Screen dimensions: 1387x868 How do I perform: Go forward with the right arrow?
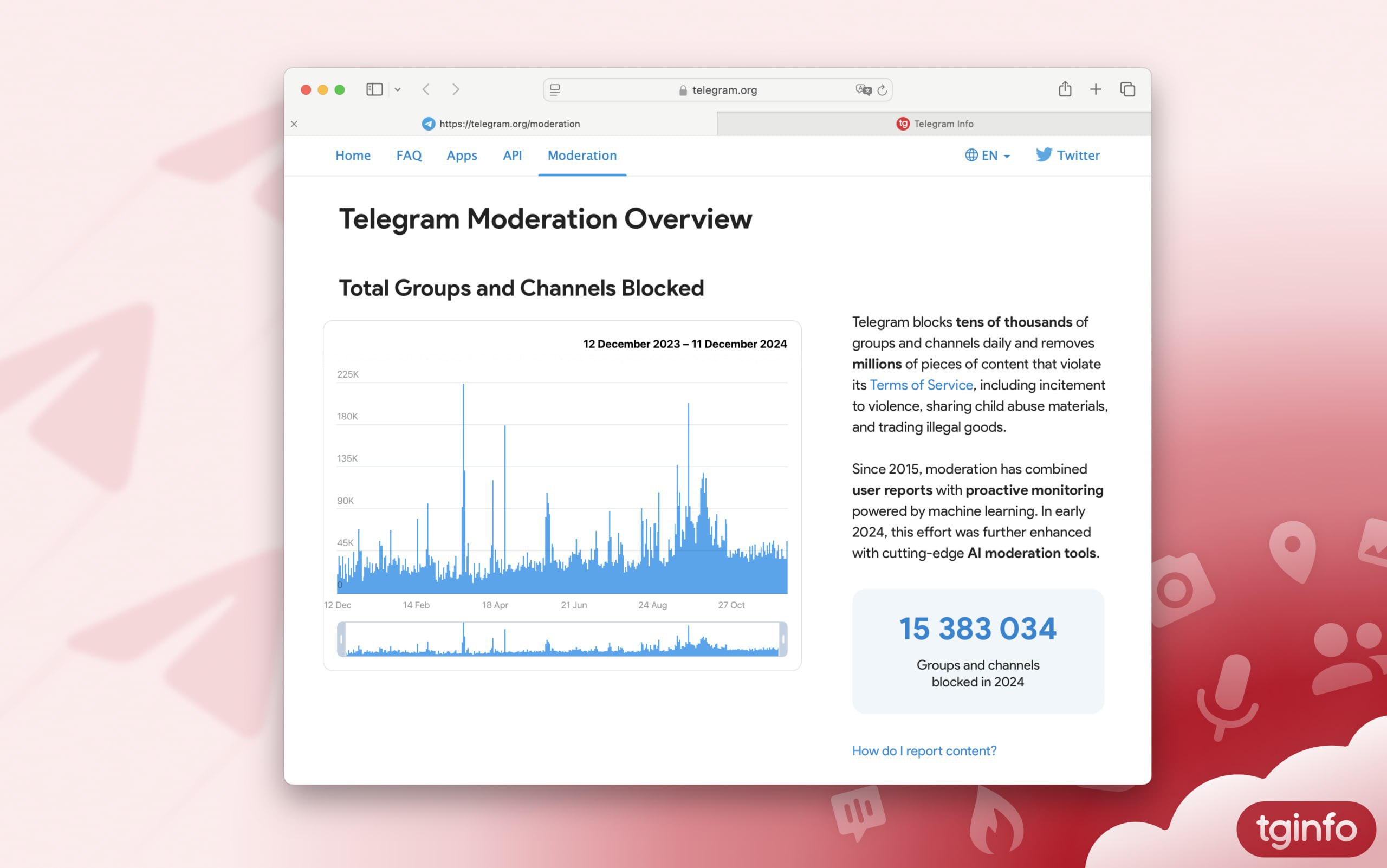456,89
